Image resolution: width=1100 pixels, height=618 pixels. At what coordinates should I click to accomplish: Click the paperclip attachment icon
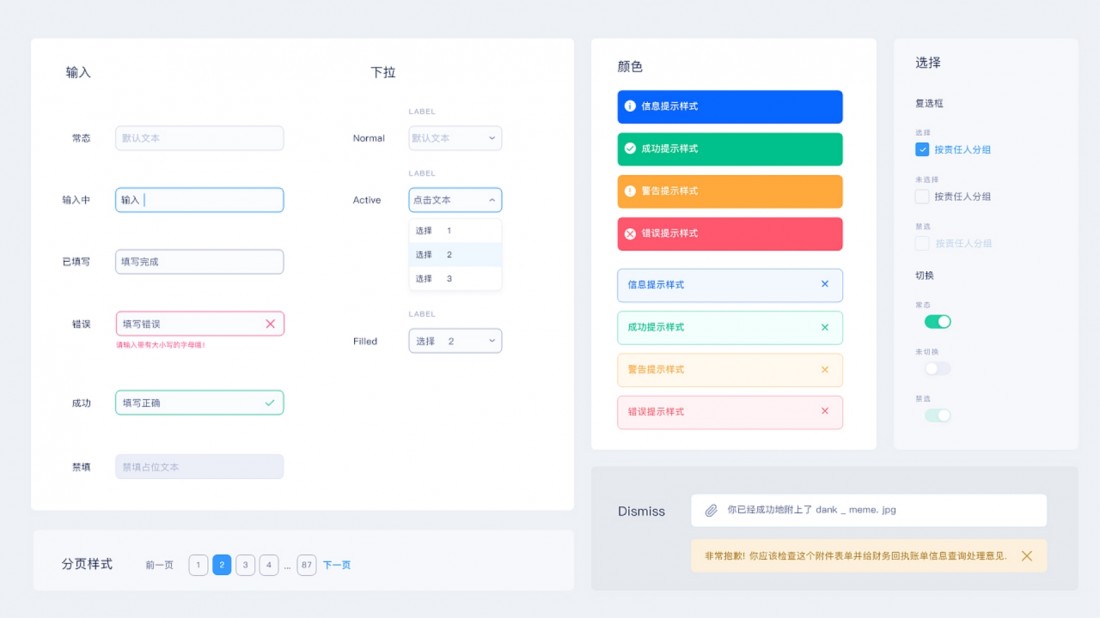pos(711,510)
